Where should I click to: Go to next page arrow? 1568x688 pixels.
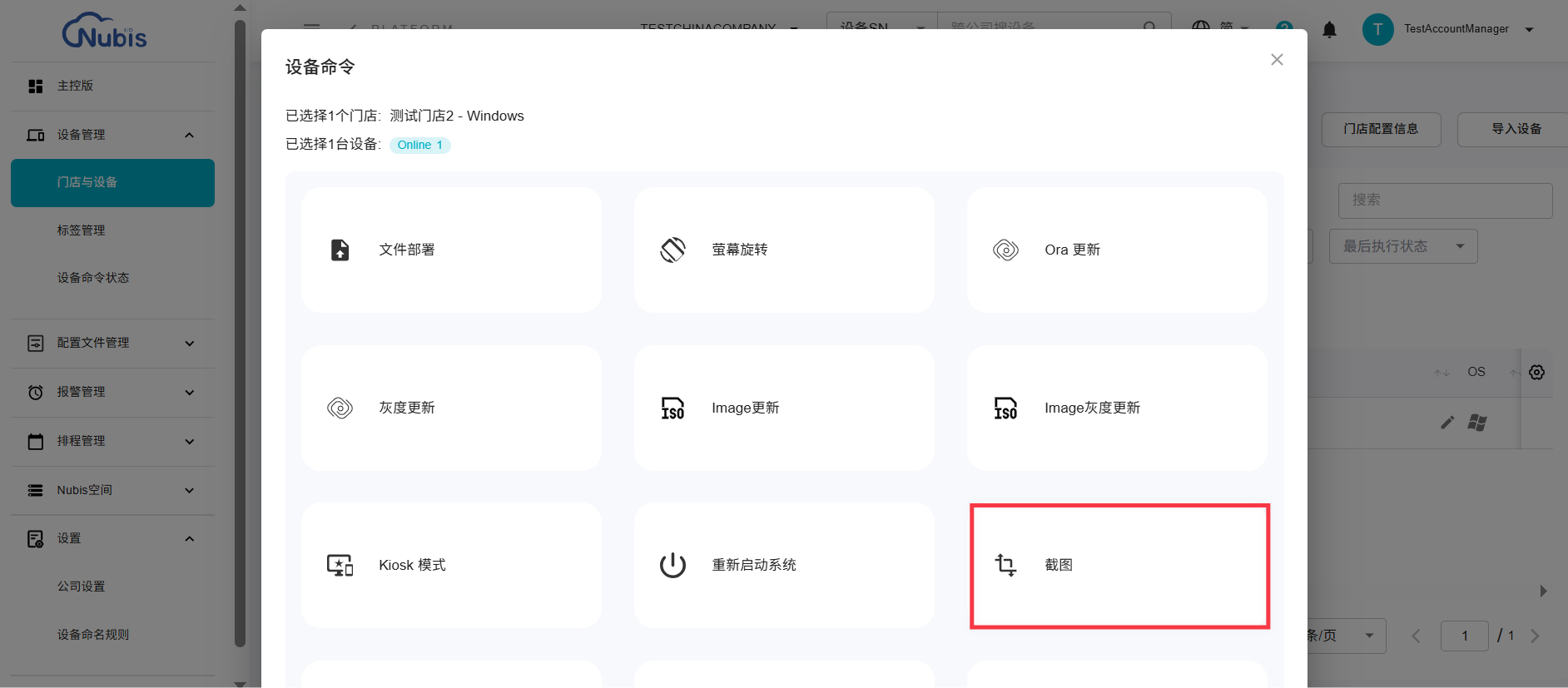pos(1535,636)
